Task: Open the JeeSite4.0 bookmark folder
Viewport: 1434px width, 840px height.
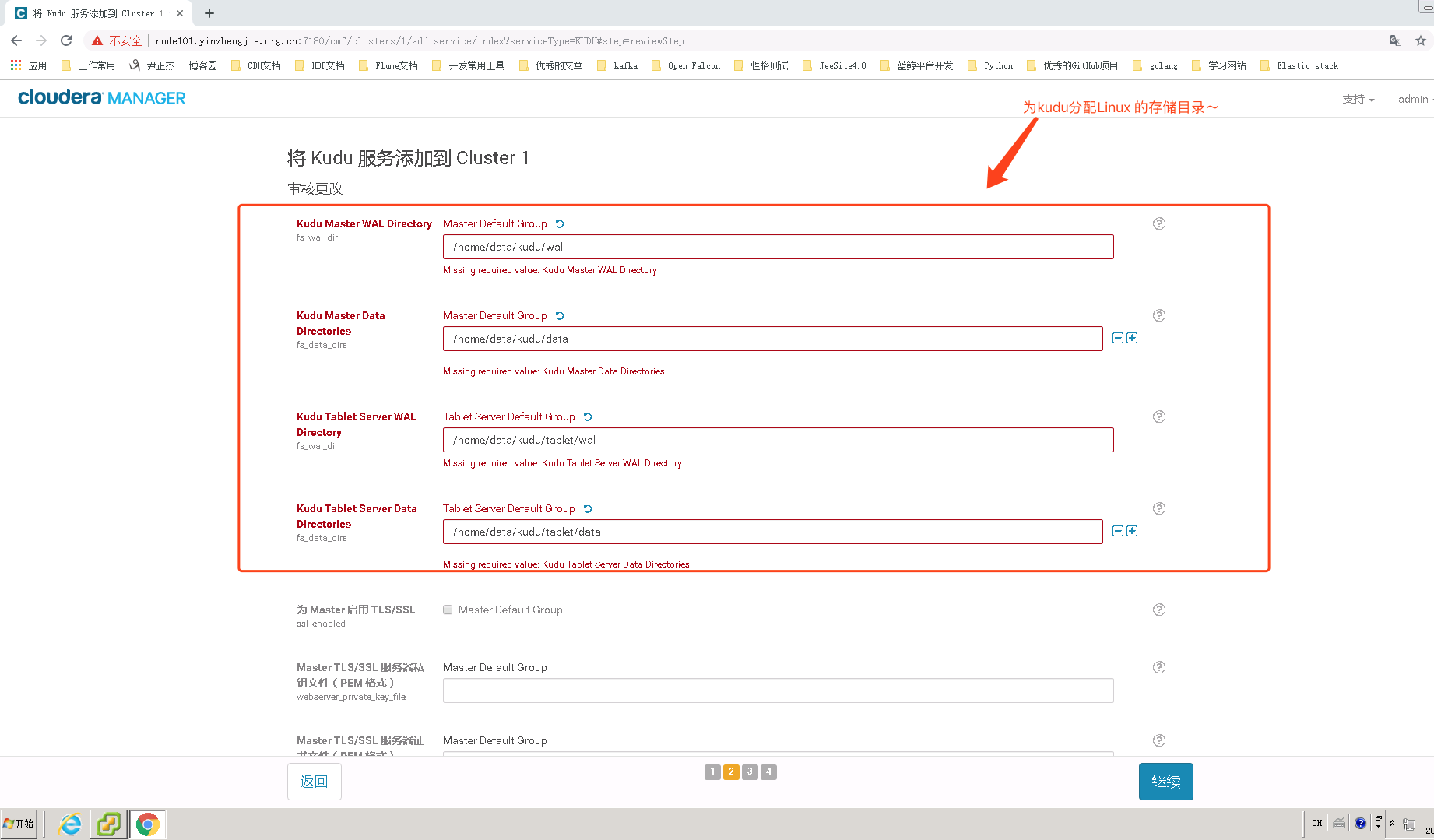Action: coord(834,65)
